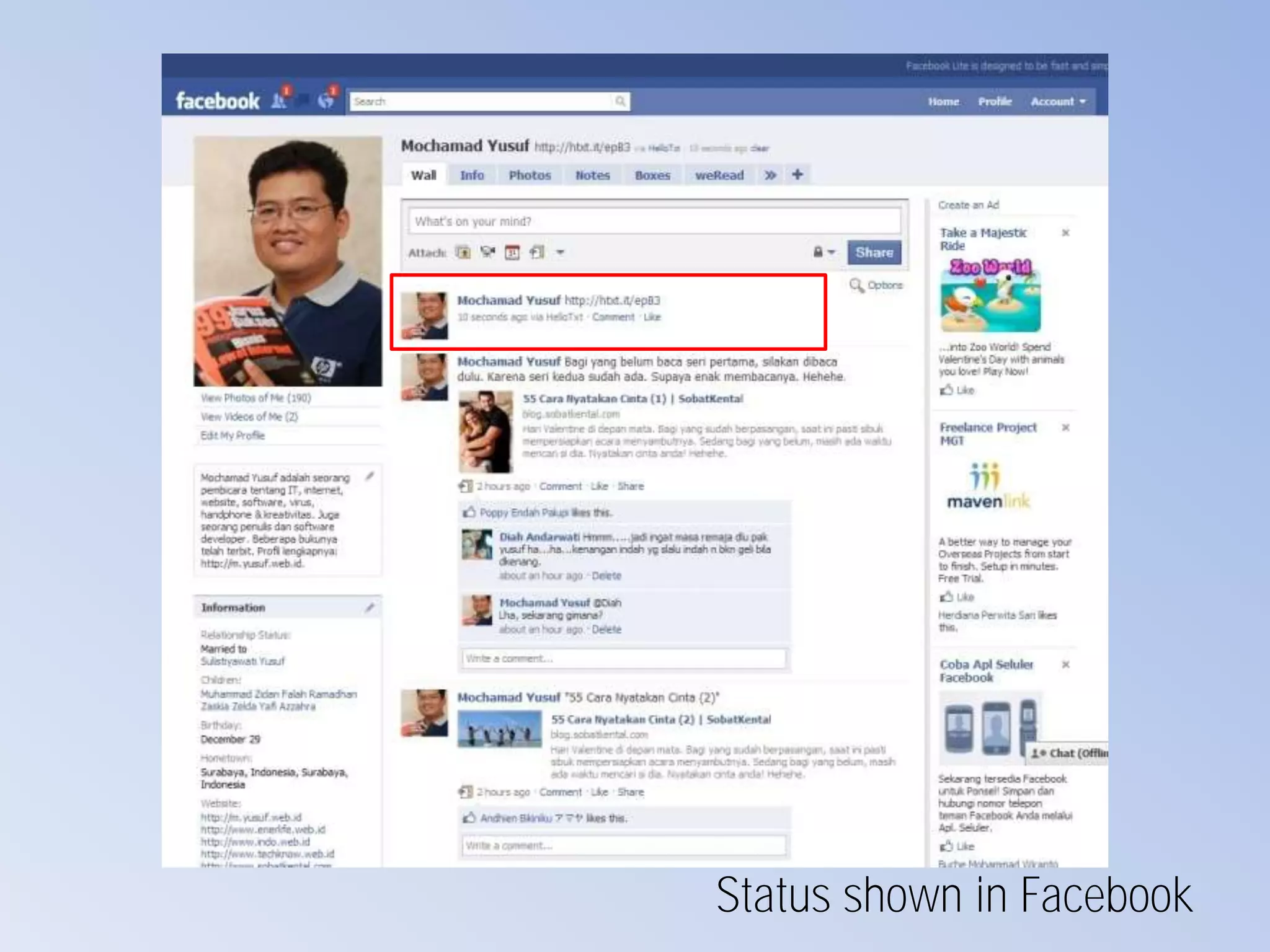Expand more attachment options arrow

560,252
